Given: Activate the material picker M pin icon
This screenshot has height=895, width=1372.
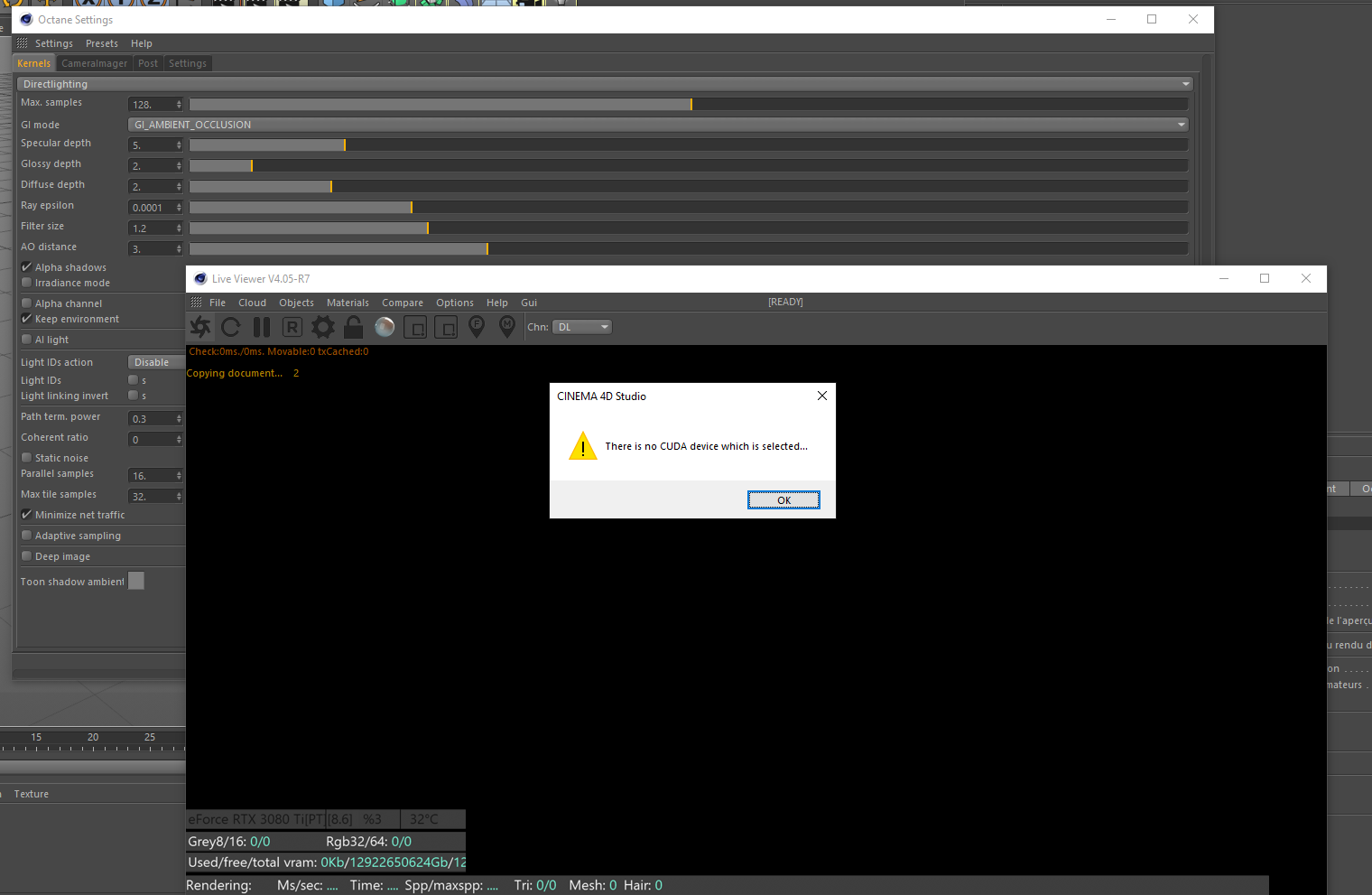Looking at the screenshot, I should tap(507, 327).
